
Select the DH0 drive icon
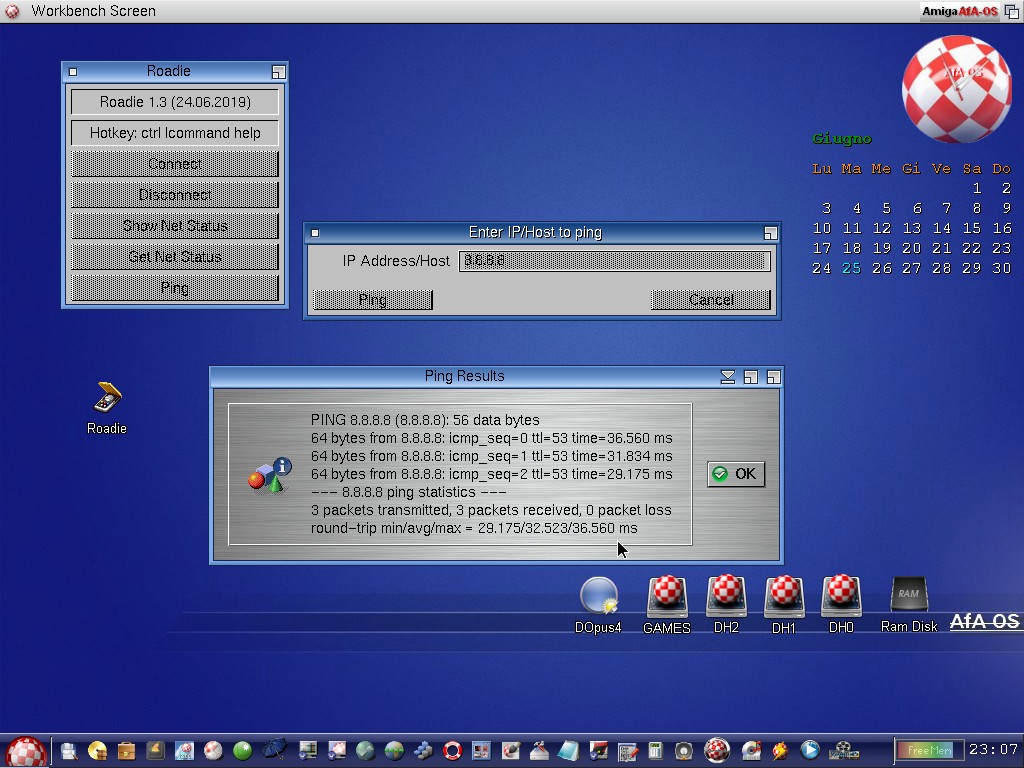point(841,596)
